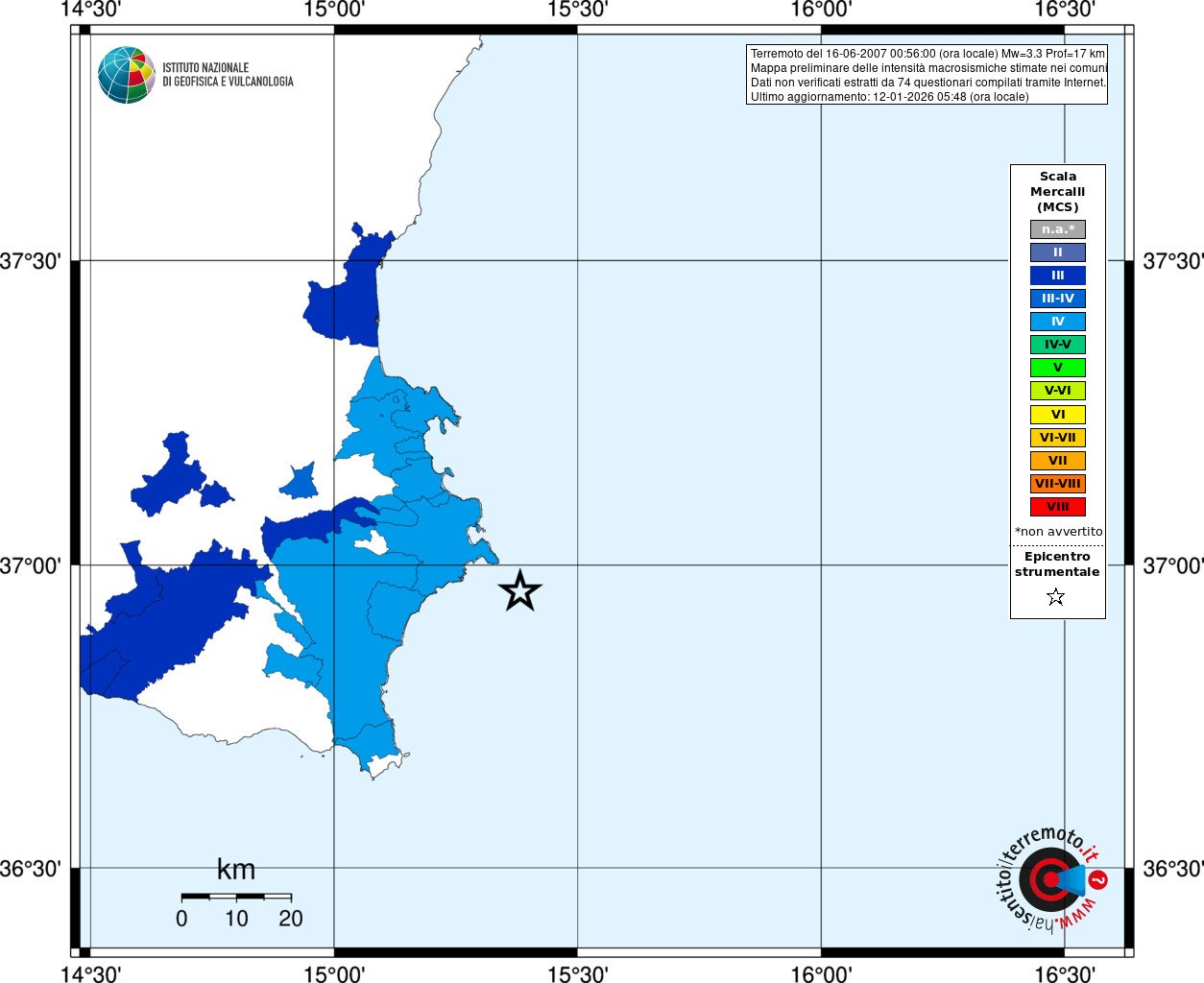This screenshot has height=983, width=1204.
Task: Select the II intensity legend swatch
Action: click(x=1058, y=252)
